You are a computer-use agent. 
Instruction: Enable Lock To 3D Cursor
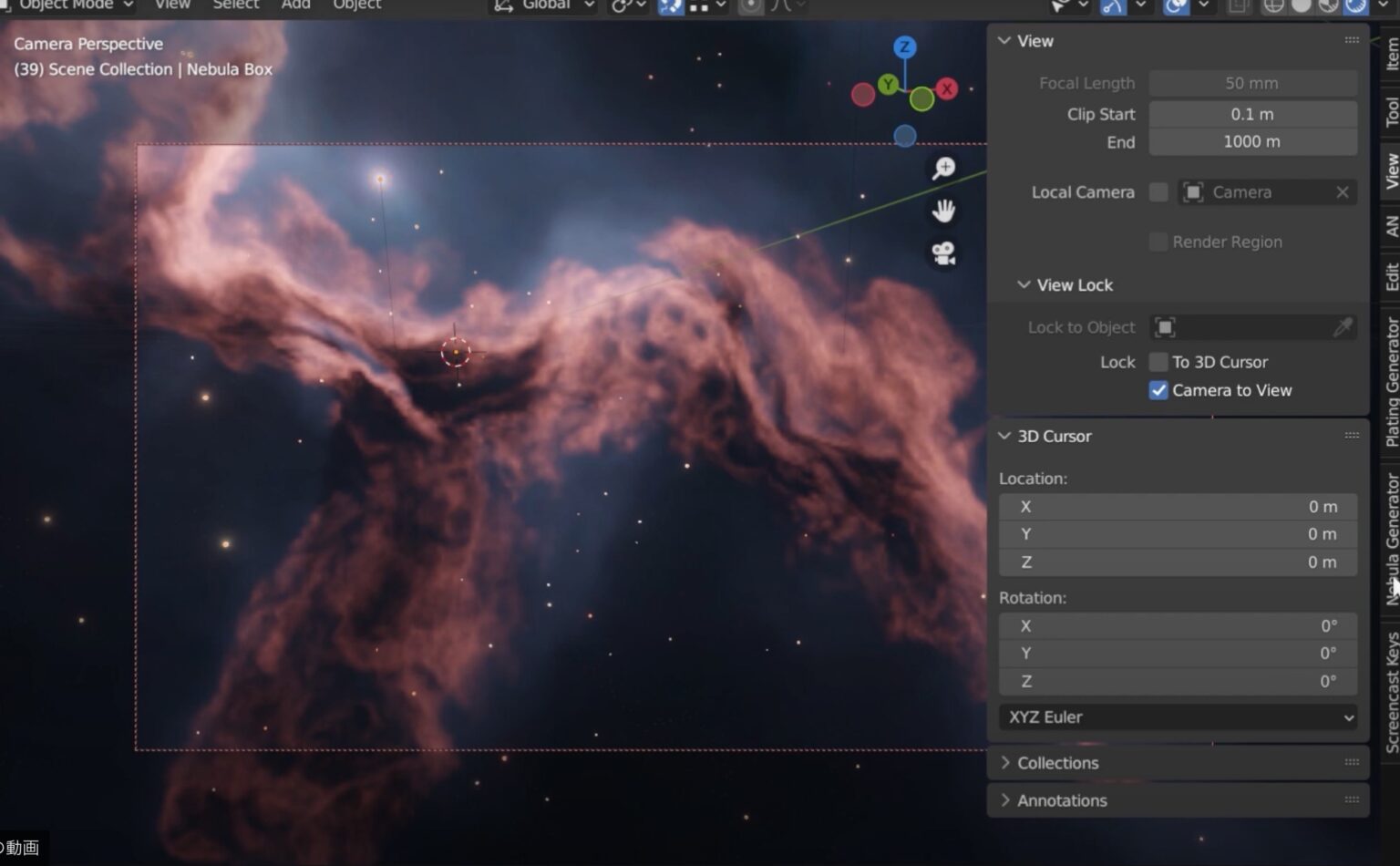1158,362
